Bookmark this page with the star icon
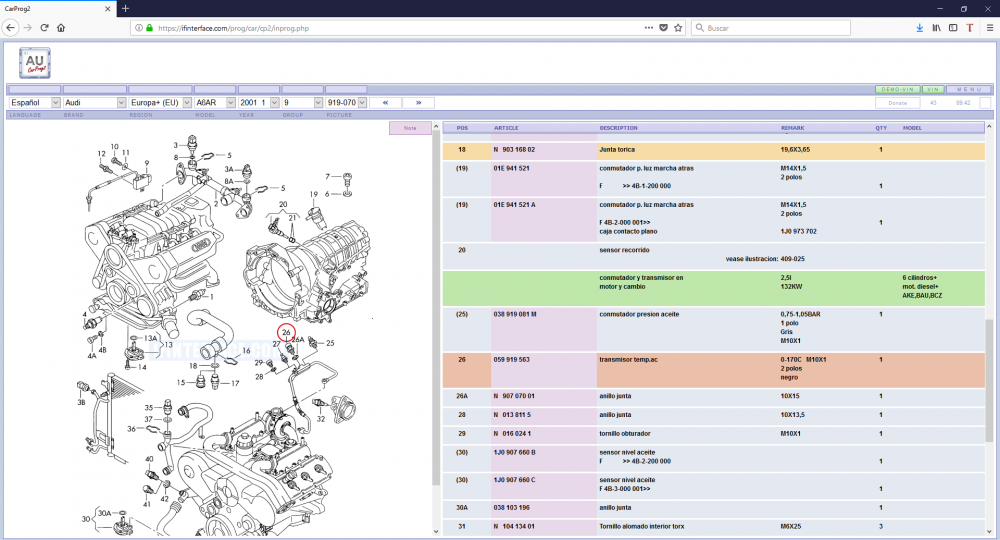The image size is (1000, 540). tap(678, 28)
